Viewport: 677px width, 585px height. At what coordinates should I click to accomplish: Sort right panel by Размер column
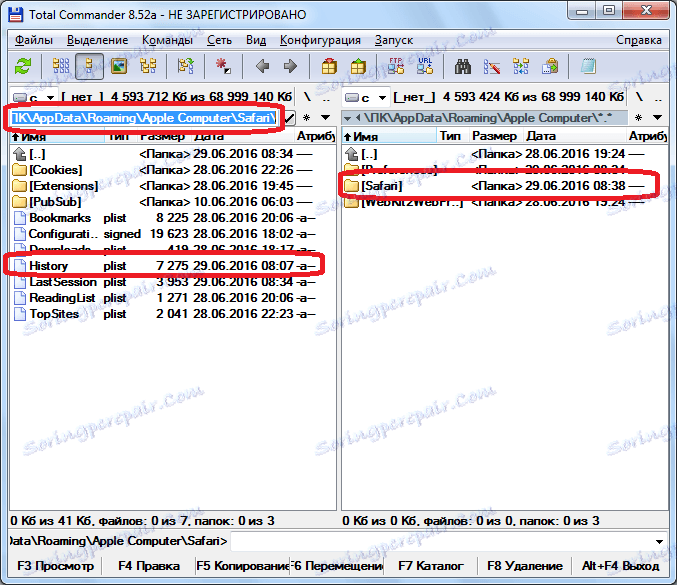pos(496,136)
